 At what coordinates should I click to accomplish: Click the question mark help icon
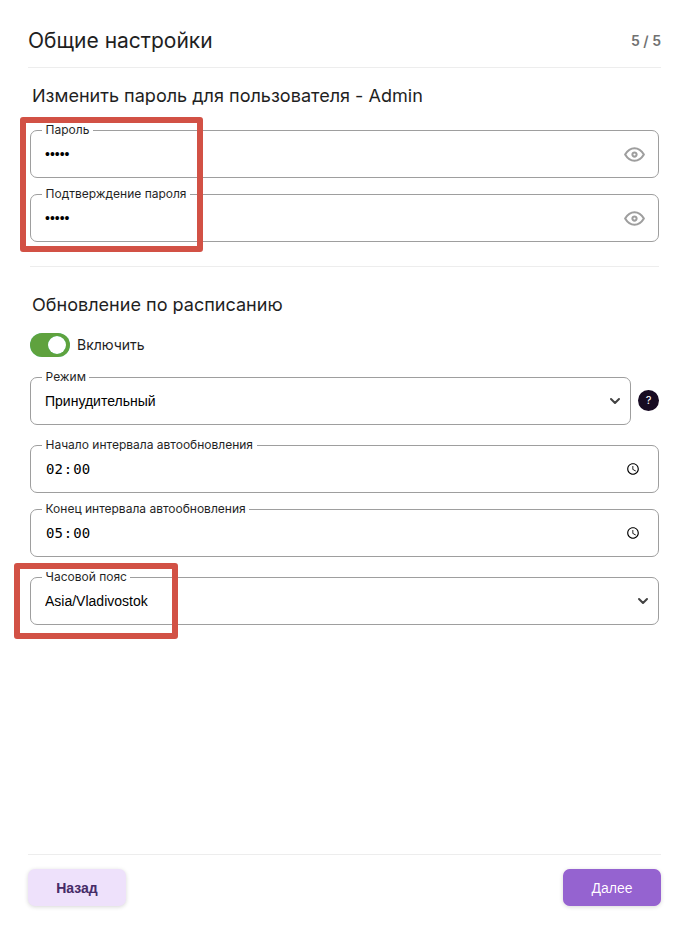(648, 401)
